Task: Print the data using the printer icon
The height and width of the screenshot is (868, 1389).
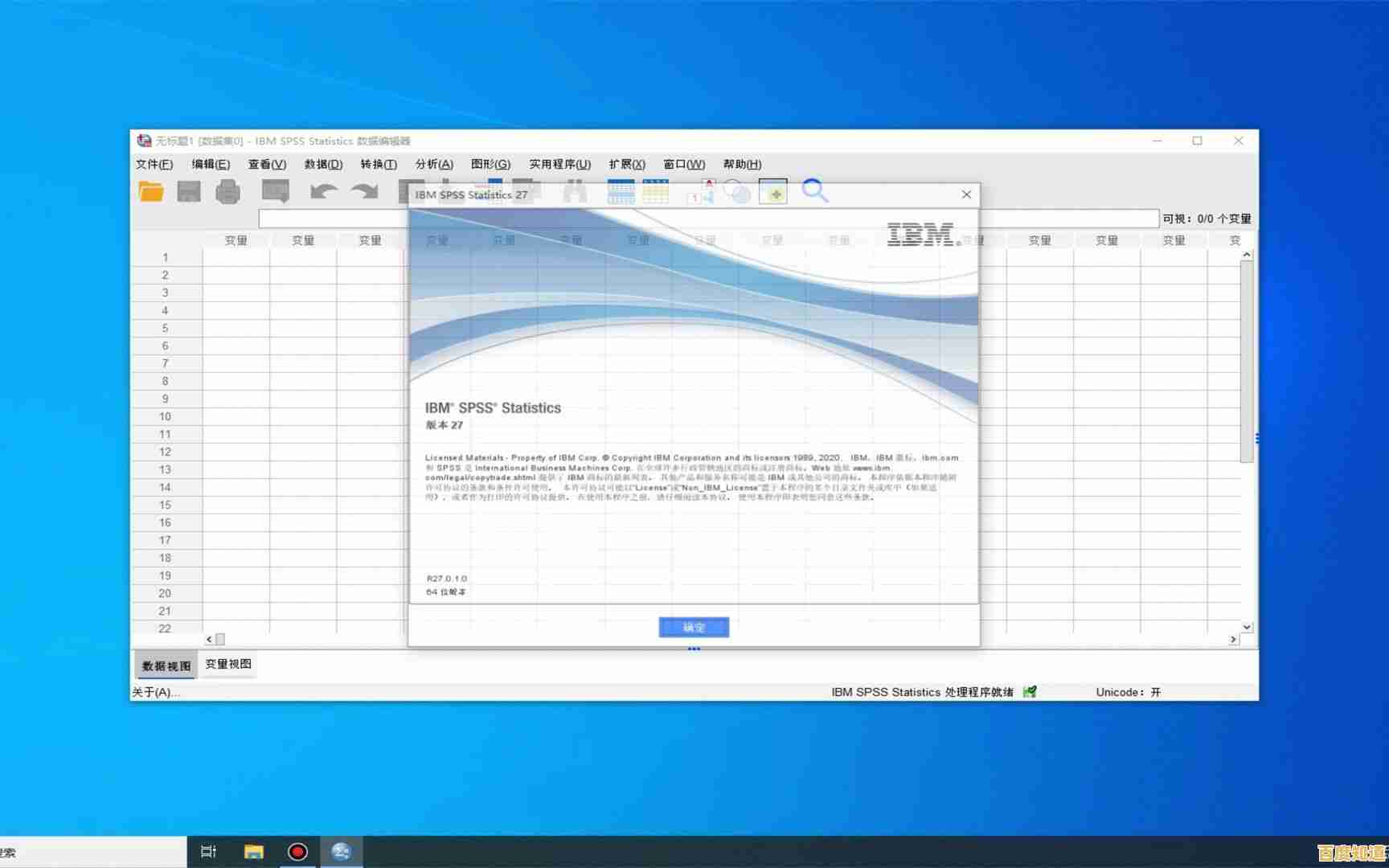Action: [x=228, y=192]
